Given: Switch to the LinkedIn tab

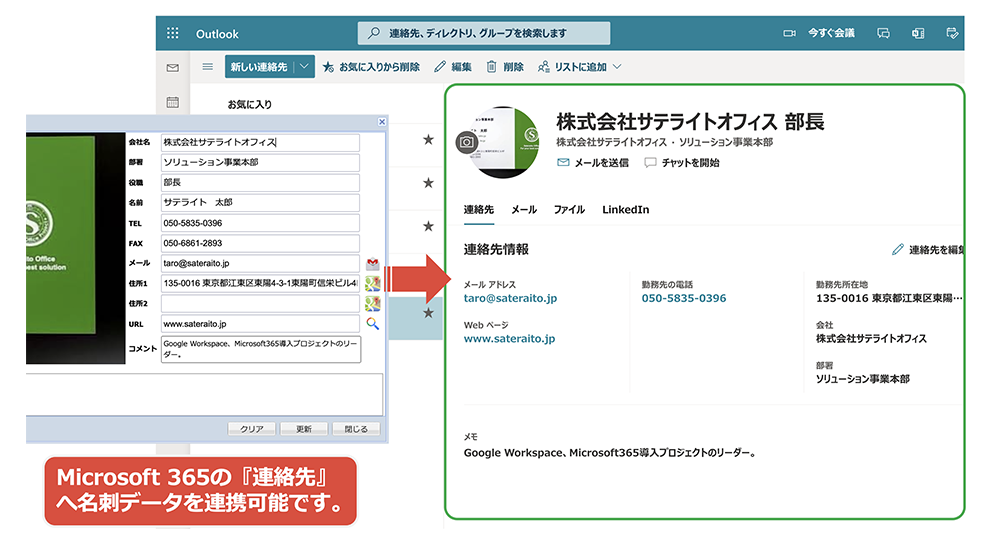Looking at the screenshot, I should [626, 210].
